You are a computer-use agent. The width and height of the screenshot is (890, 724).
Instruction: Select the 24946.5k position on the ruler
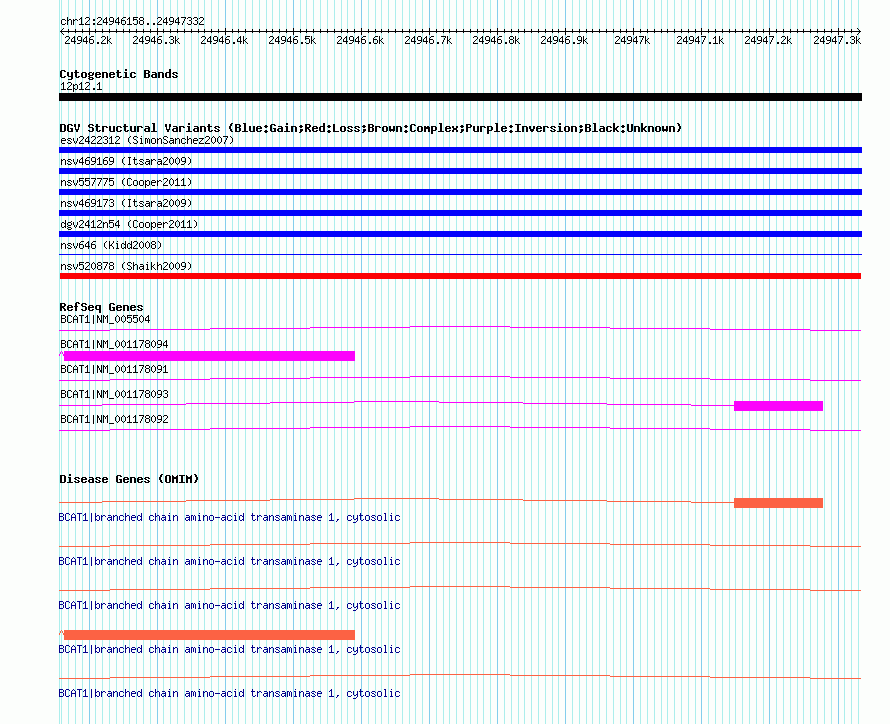click(292, 40)
